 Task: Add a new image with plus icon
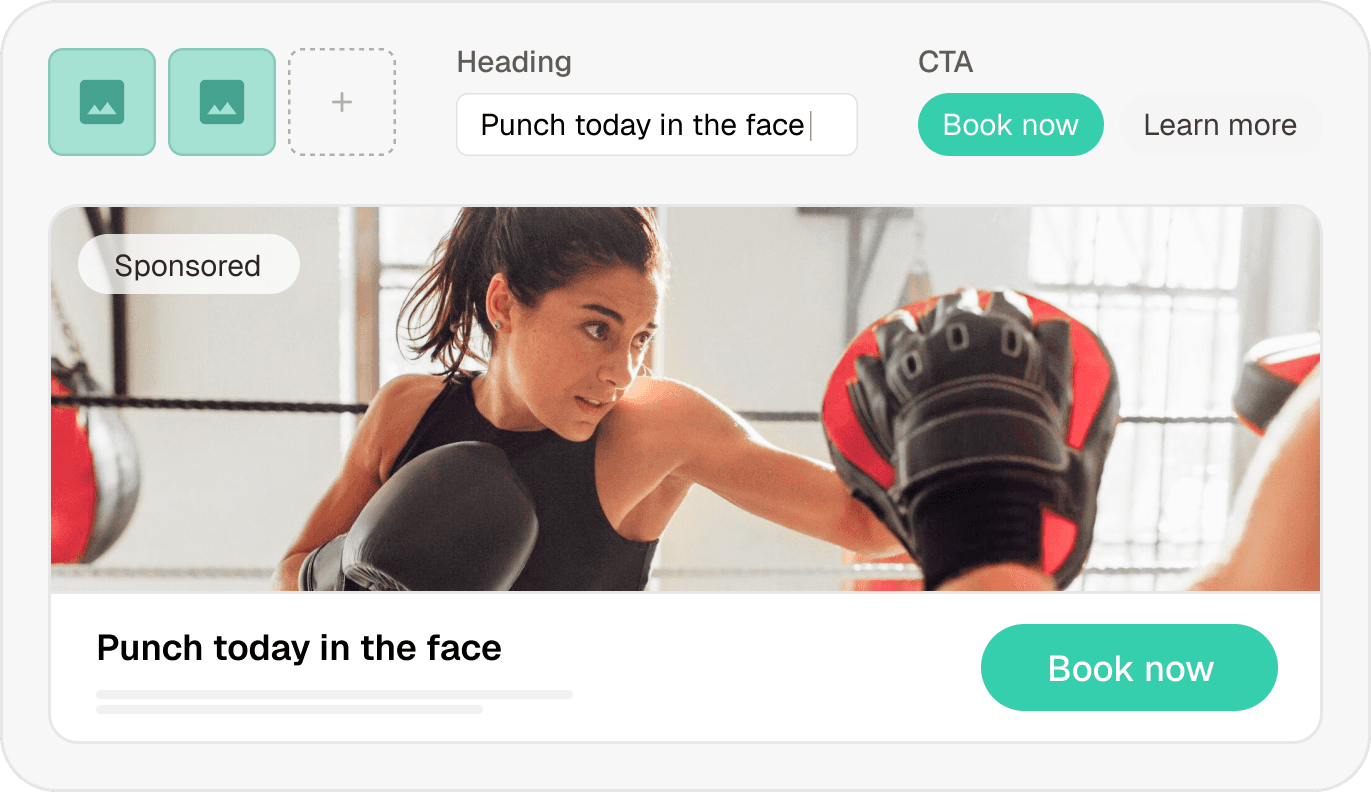pyautogui.click(x=342, y=102)
